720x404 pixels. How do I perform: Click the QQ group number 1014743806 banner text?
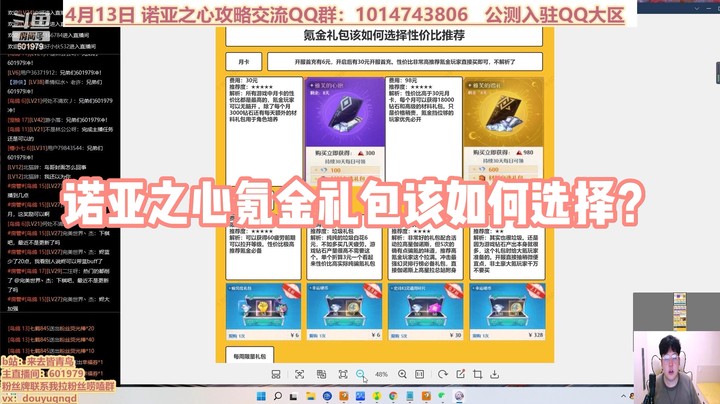(411, 15)
